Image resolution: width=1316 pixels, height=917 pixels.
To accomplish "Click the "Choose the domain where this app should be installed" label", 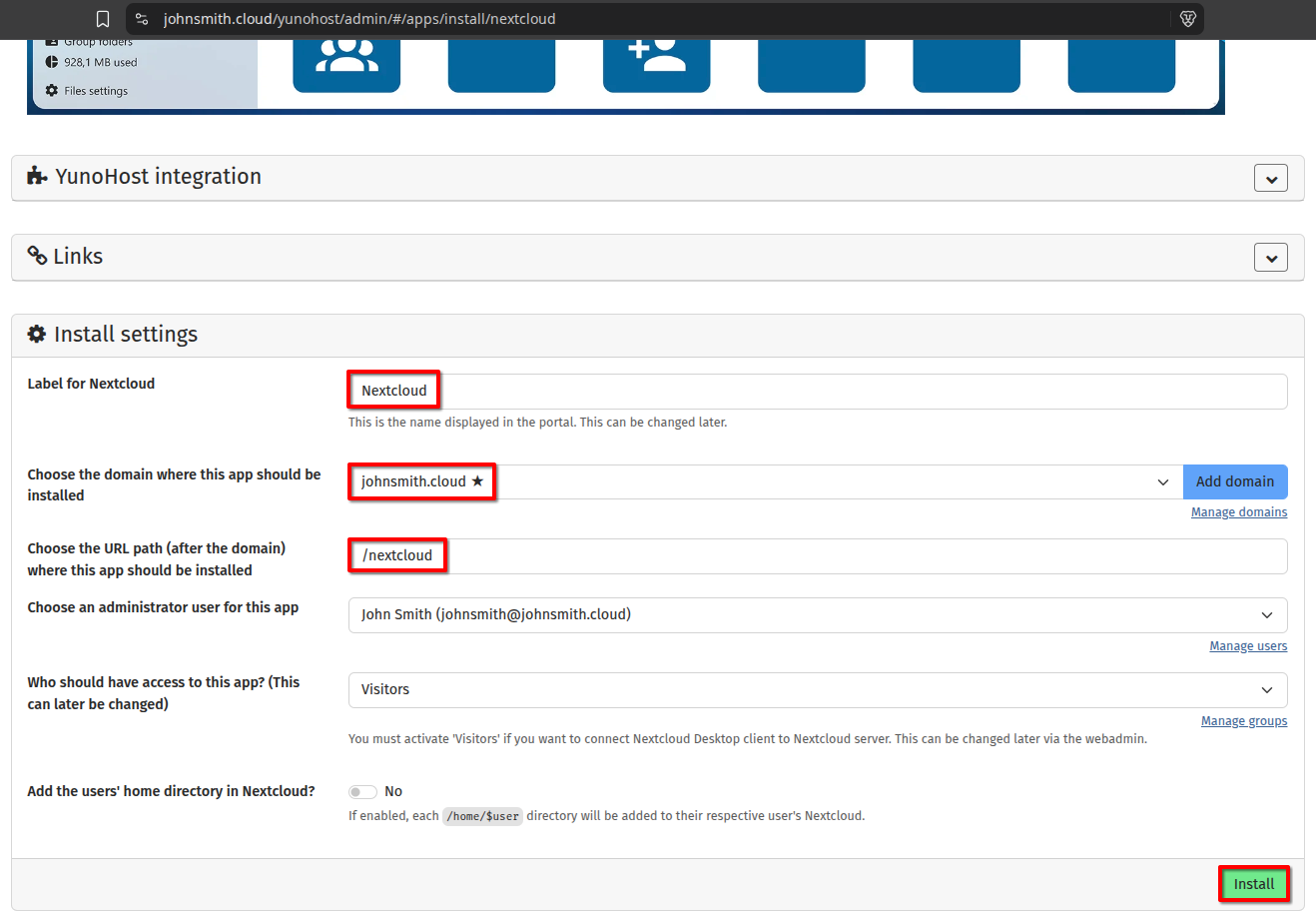I will click(174, 484).
